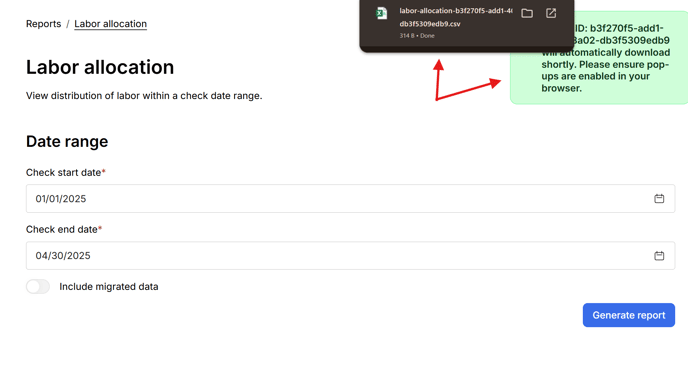Screen dimensions: 688x381
Task: Click the Check start date label
Action: 64,173
